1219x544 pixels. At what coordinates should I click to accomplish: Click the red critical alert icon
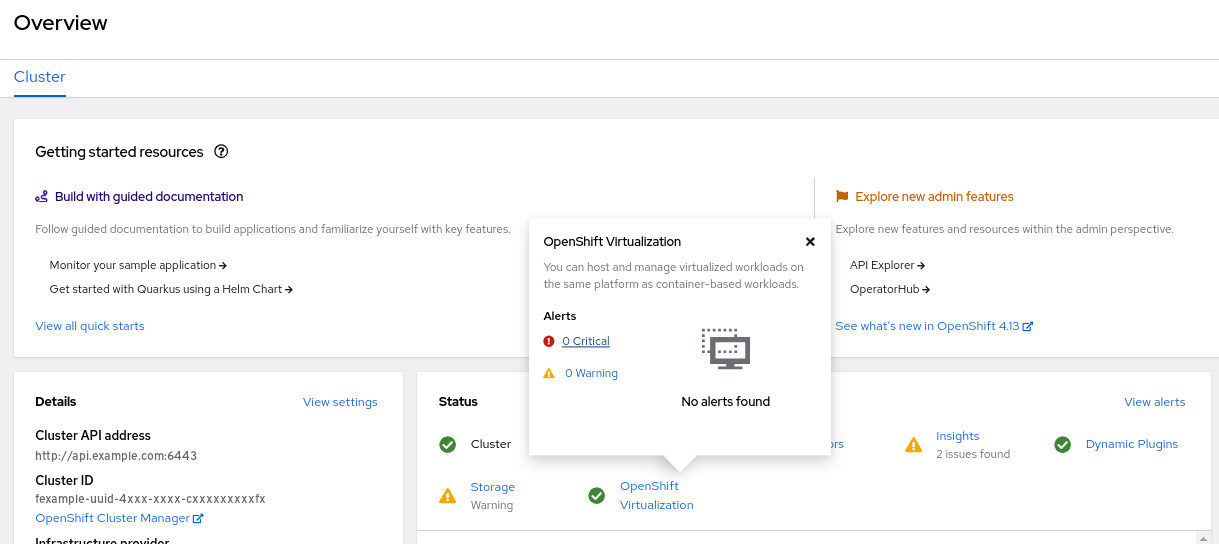click(x=548, y=341)
